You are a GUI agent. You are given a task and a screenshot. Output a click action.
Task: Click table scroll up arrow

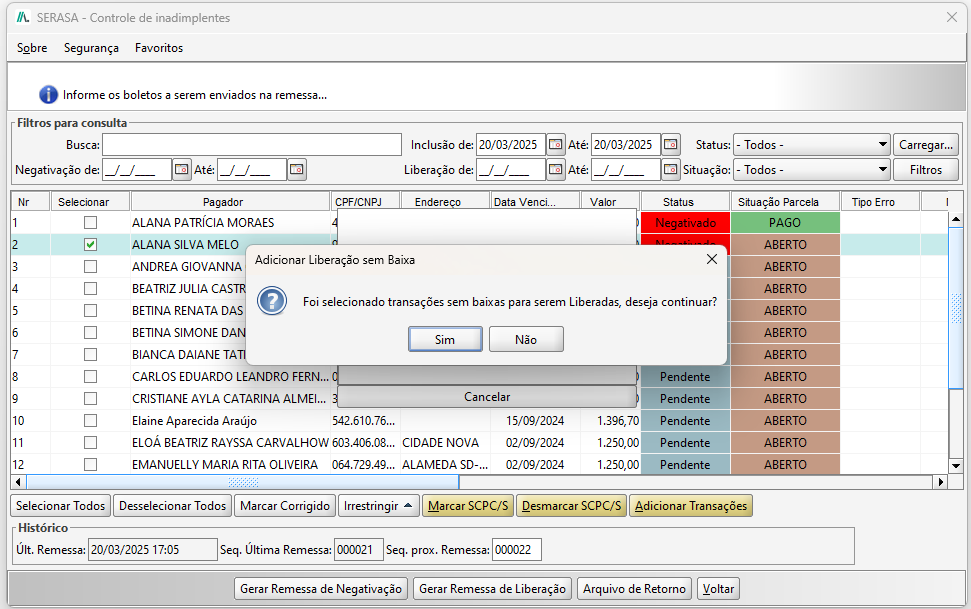point(956,219)
